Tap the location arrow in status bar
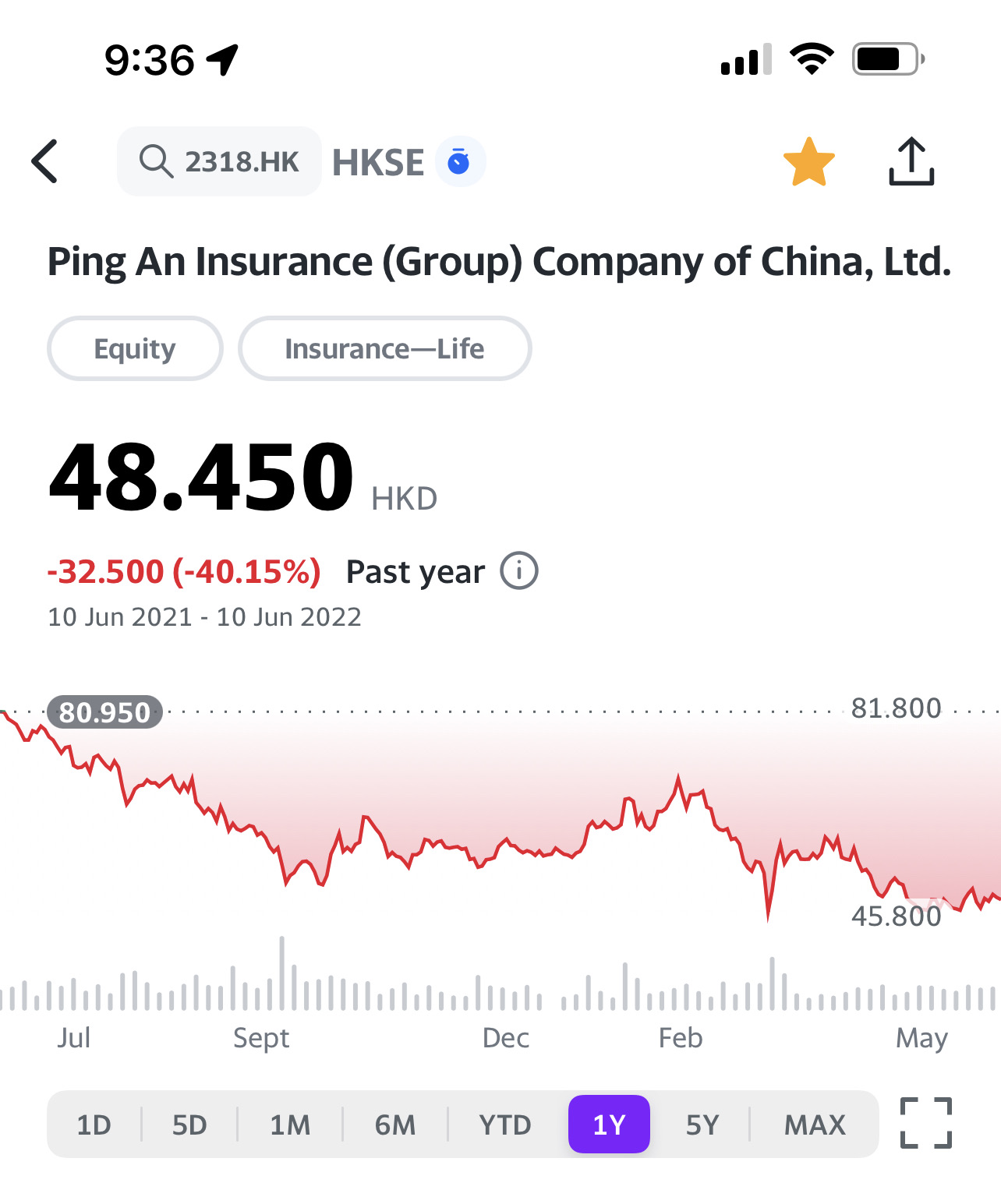1001x1204 pixels. 222,59
